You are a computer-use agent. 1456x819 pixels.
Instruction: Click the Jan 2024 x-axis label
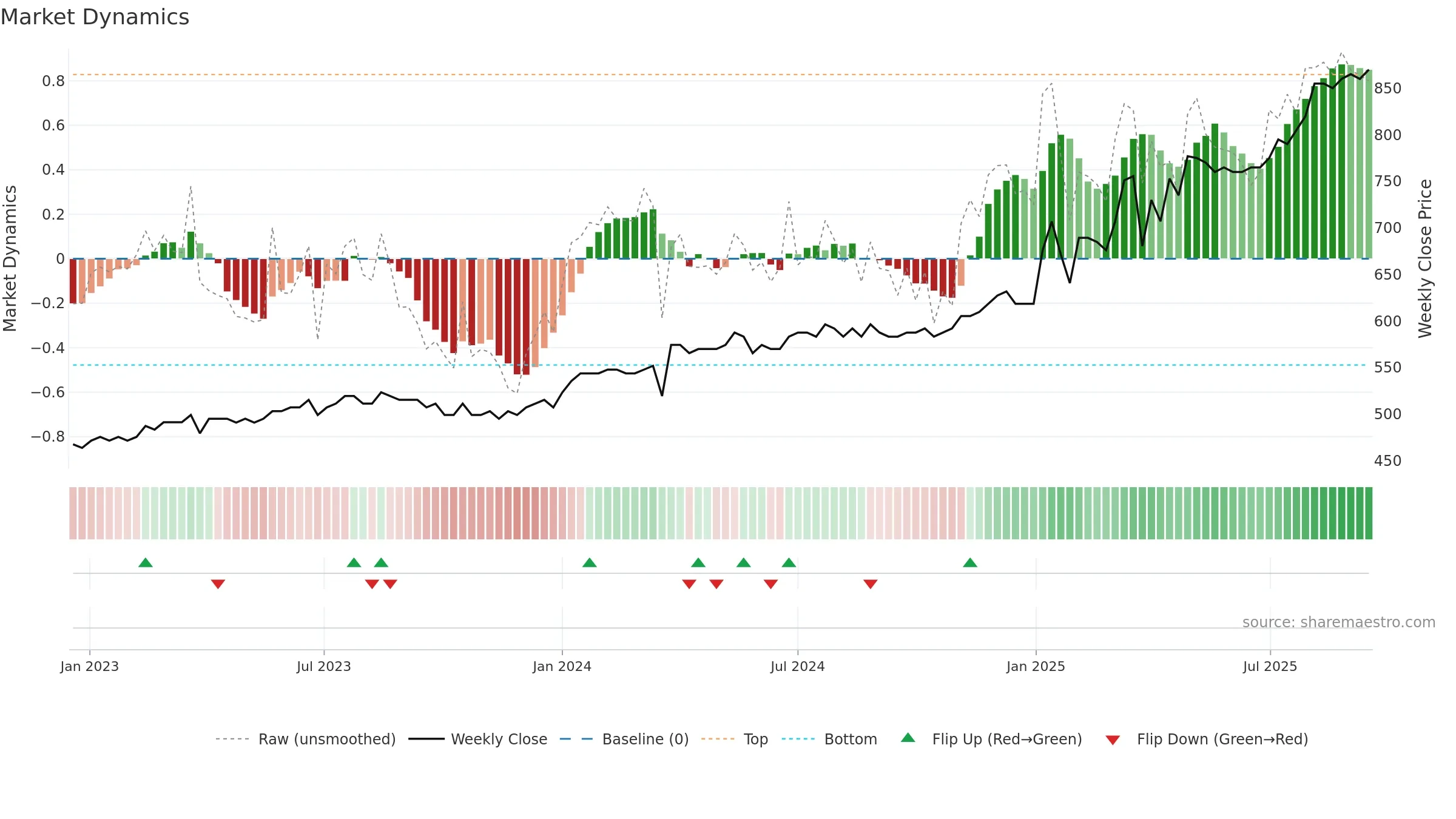562,666
